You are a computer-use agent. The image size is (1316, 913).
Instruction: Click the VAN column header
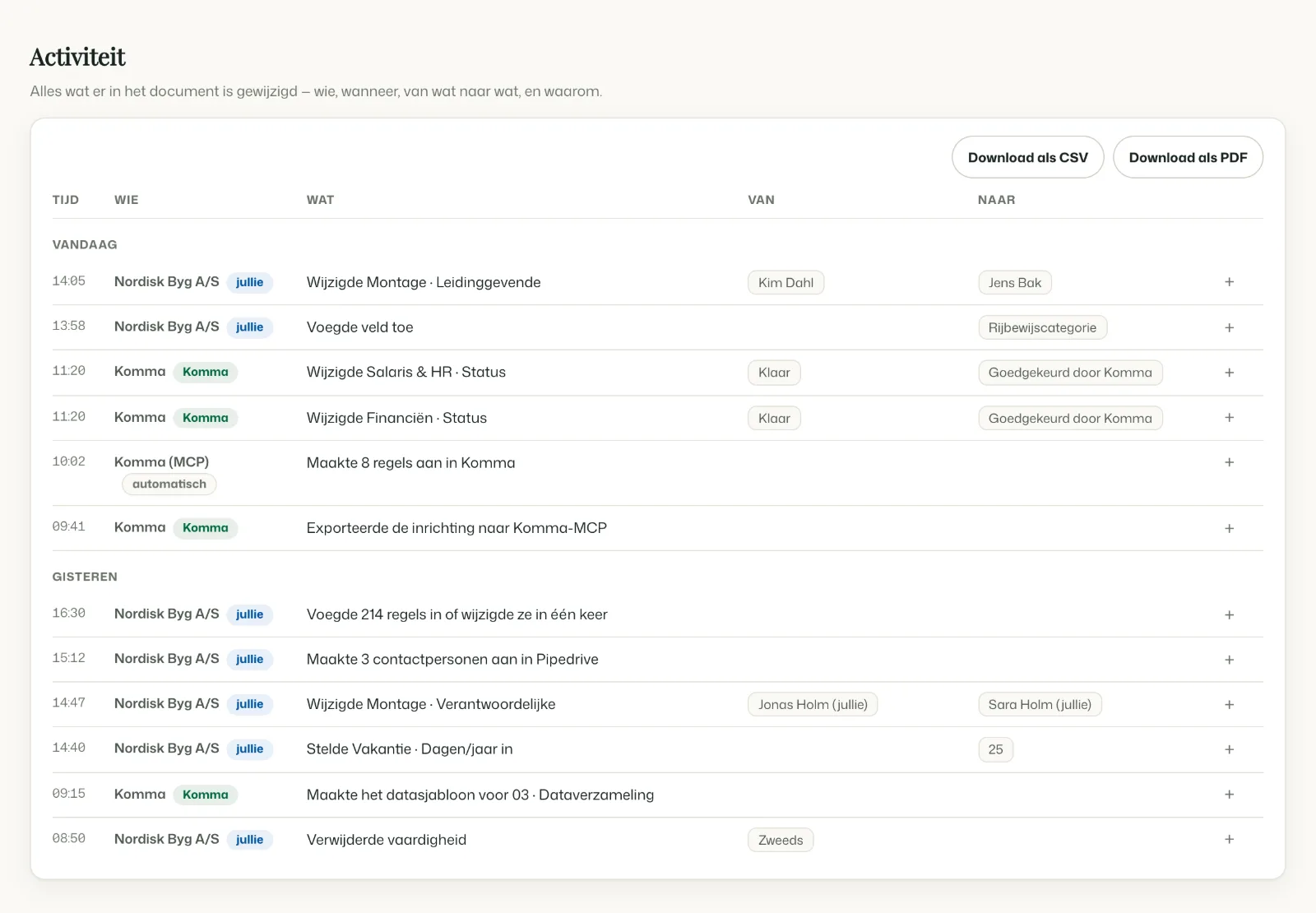(x=761, y=200)
